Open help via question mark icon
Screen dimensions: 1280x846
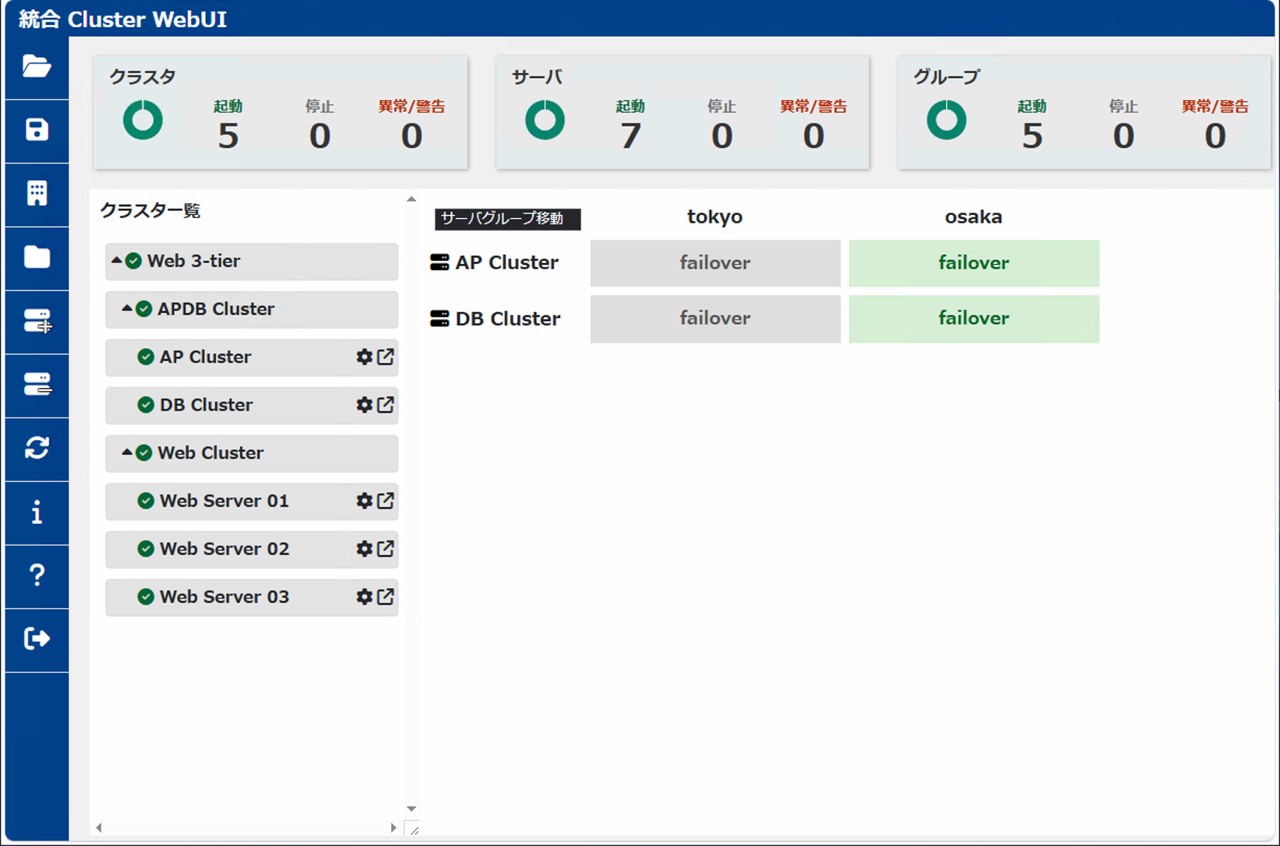[x=37, y=575]
